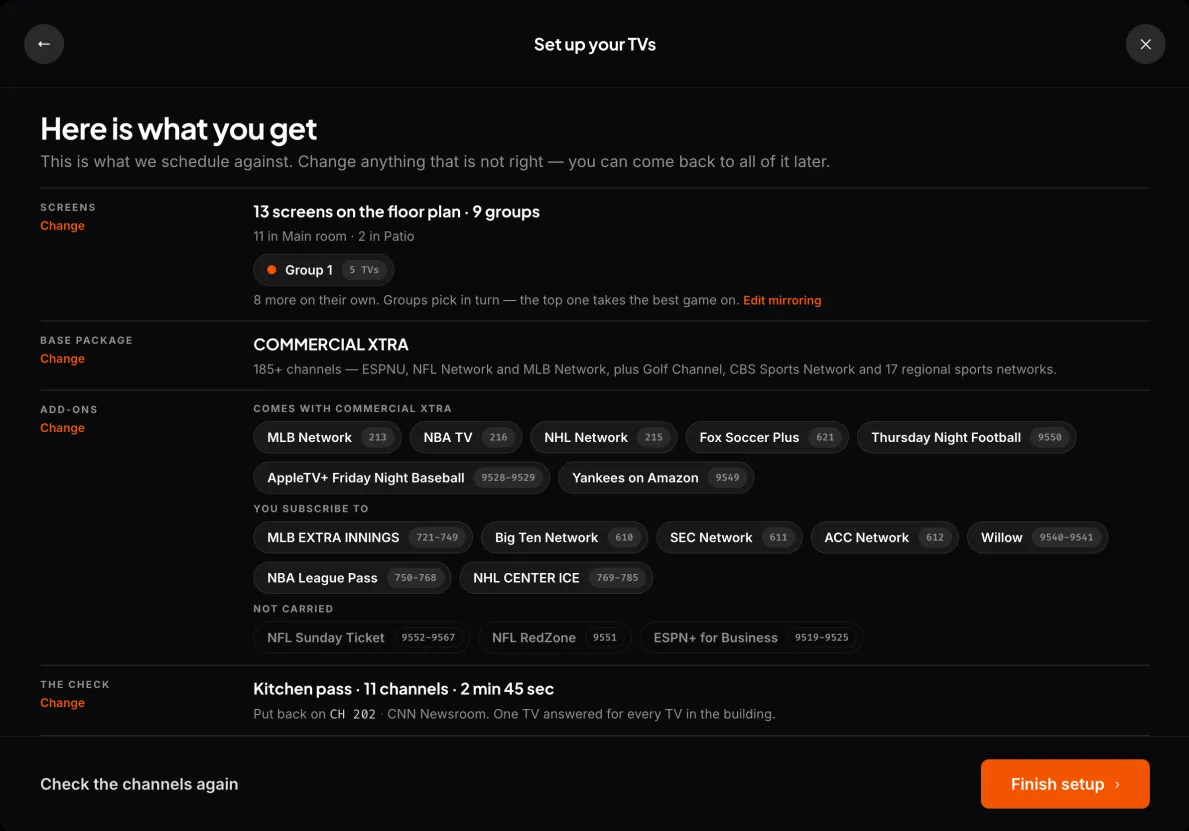This screenshot has width=1189, height=831.
Task: Click the chevron on Finish setup
Action: (x=1117, y=785)
